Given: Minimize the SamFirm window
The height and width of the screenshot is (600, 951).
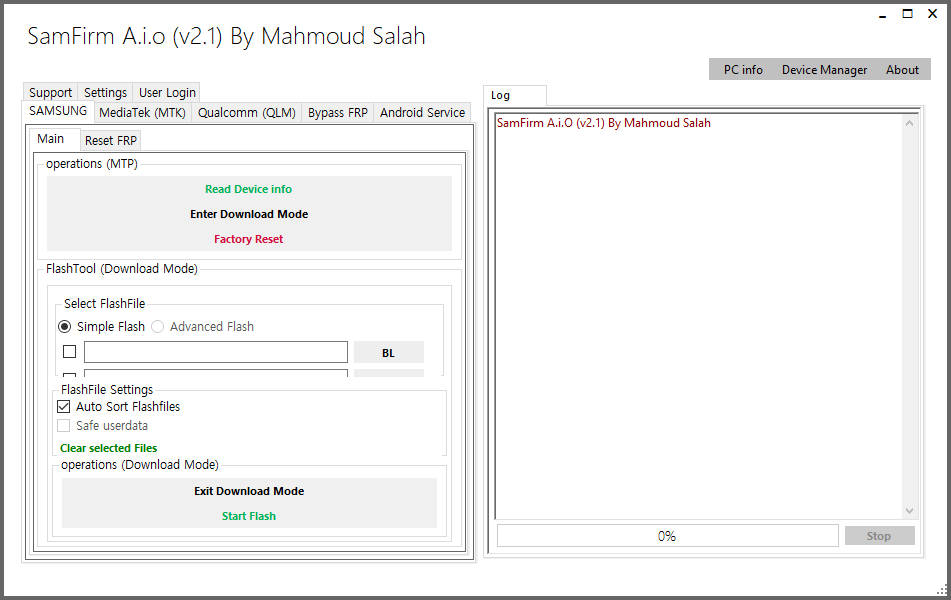Looking at the screenshot, I should coord(882,15).
